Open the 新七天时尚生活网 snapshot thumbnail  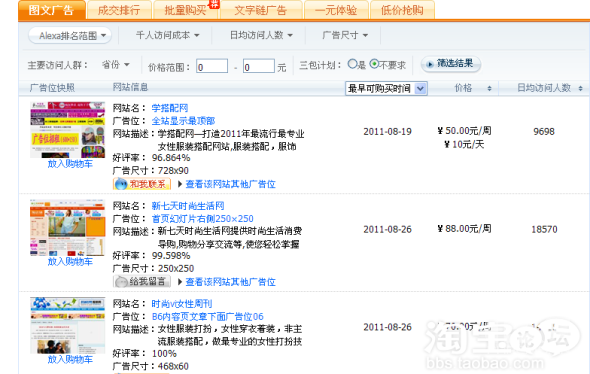68,228
